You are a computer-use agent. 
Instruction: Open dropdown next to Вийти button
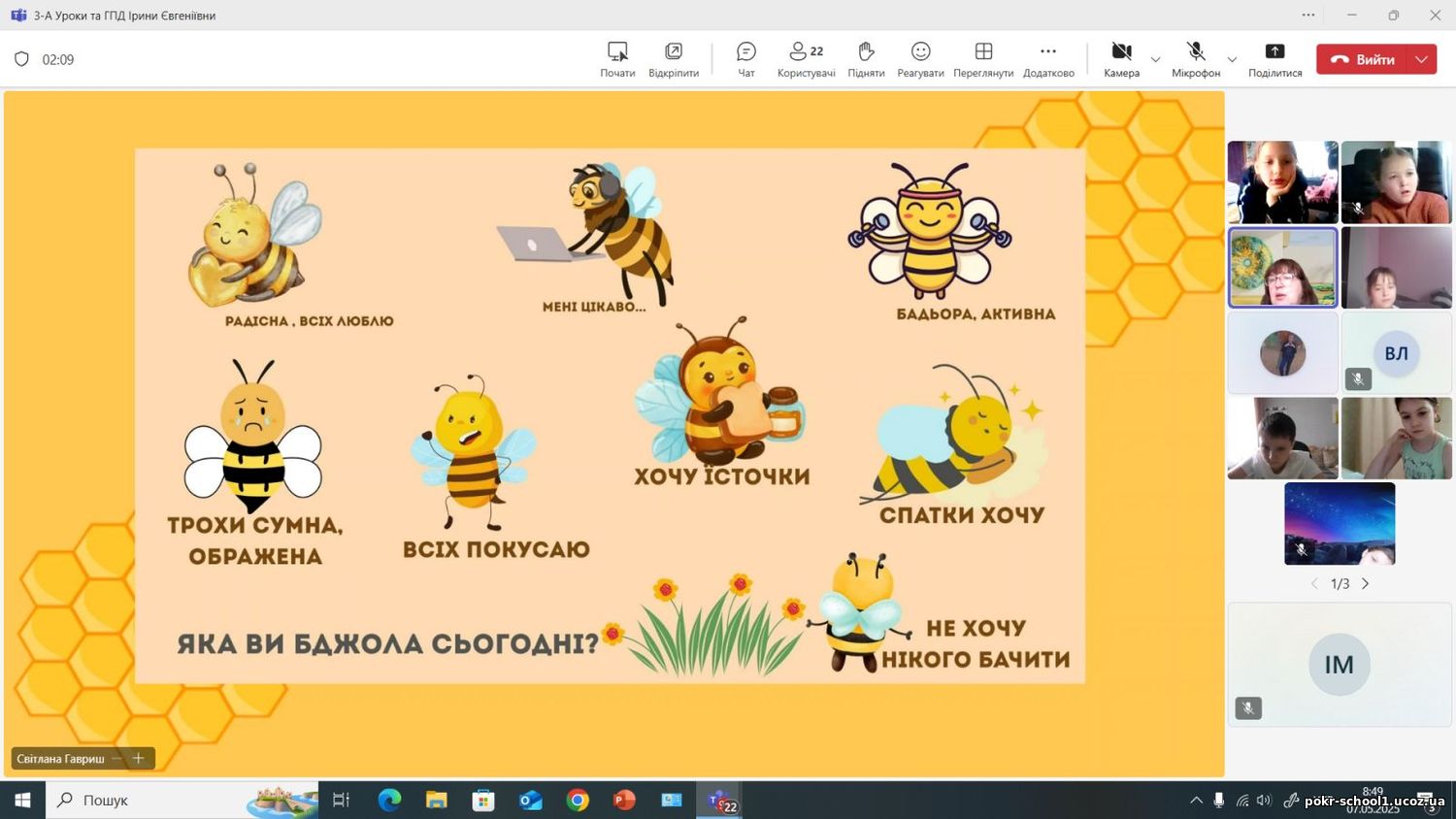tap(1422, 59)
